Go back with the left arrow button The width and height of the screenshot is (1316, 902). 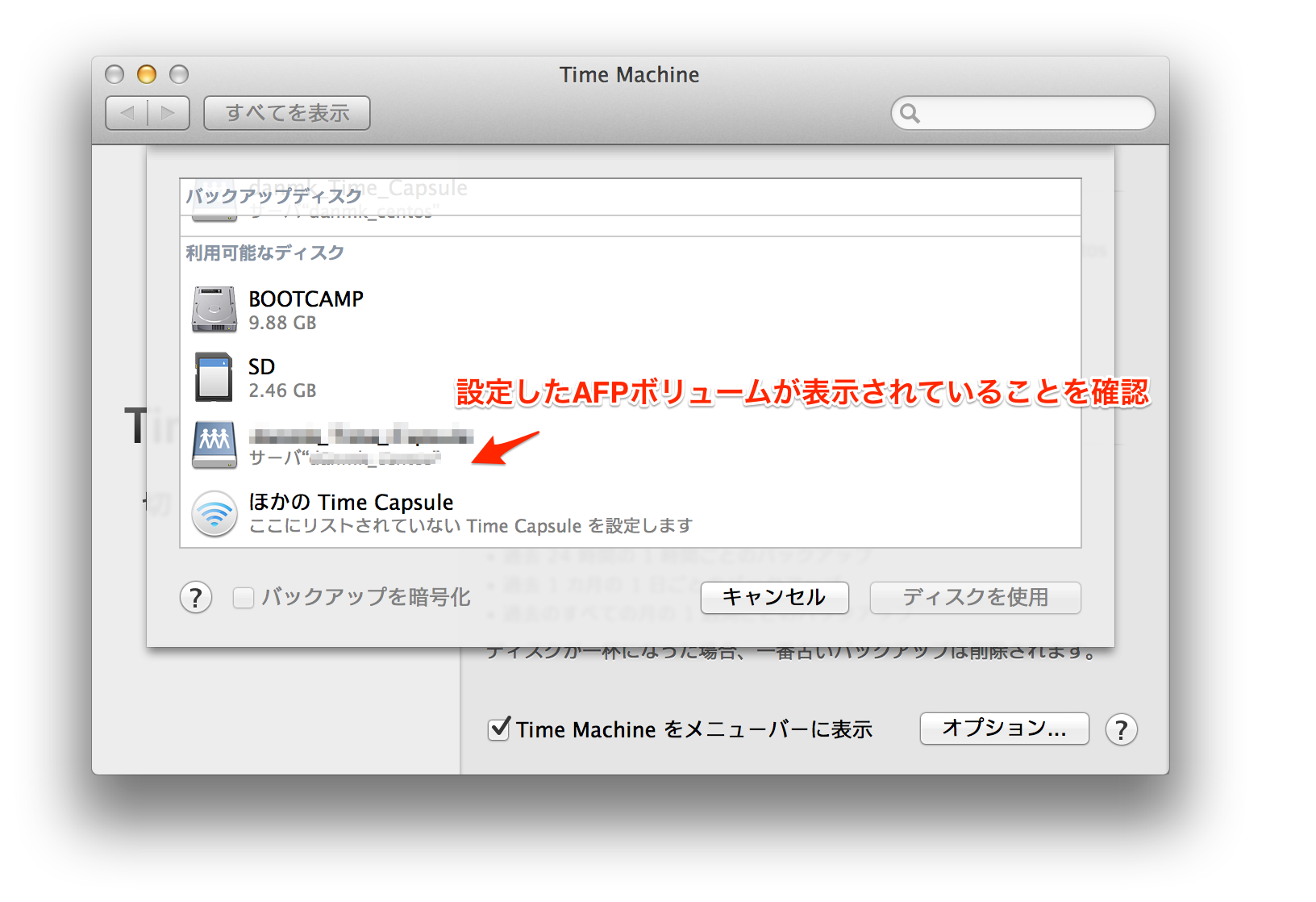(127, 113)
